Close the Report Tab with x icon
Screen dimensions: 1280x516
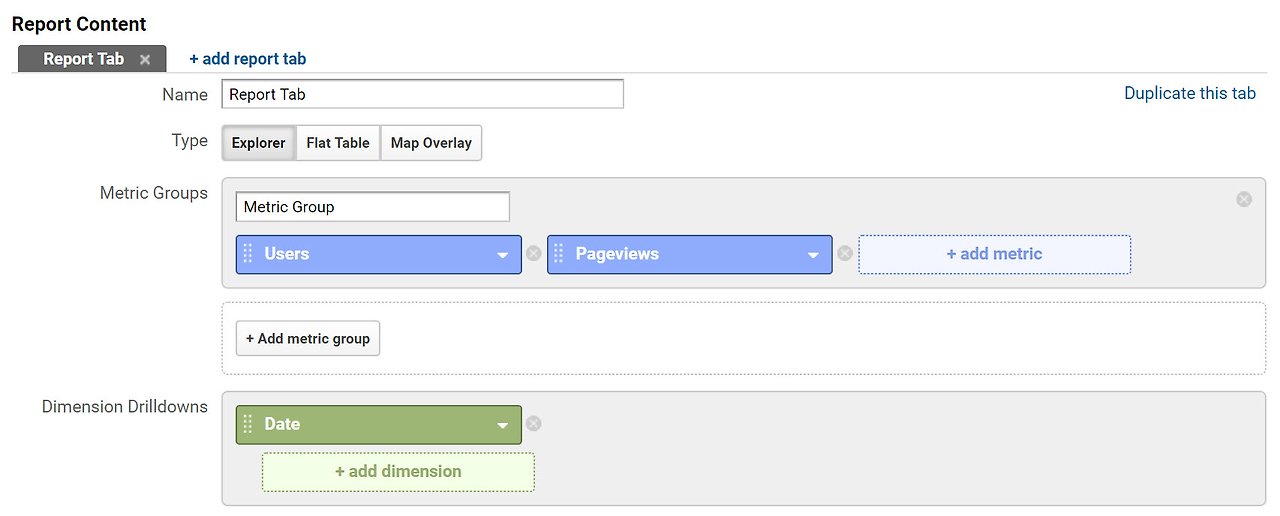click(x=145, y=60)
